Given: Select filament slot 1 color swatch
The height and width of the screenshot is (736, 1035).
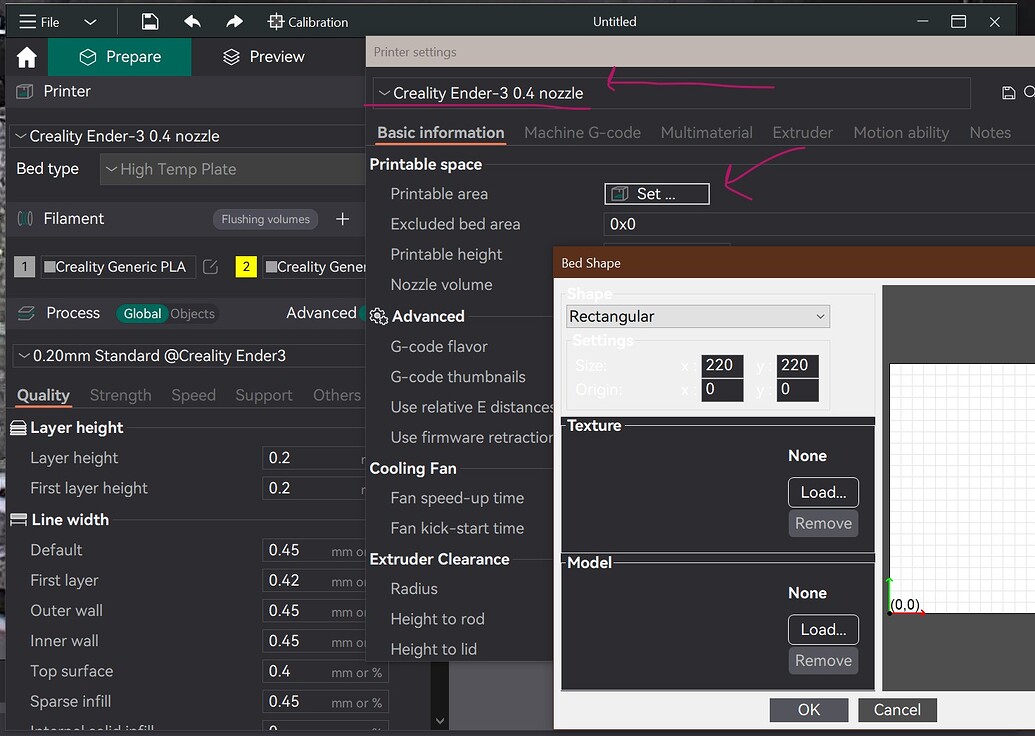Looking at the screenshot, I should (x=24, y=267).
